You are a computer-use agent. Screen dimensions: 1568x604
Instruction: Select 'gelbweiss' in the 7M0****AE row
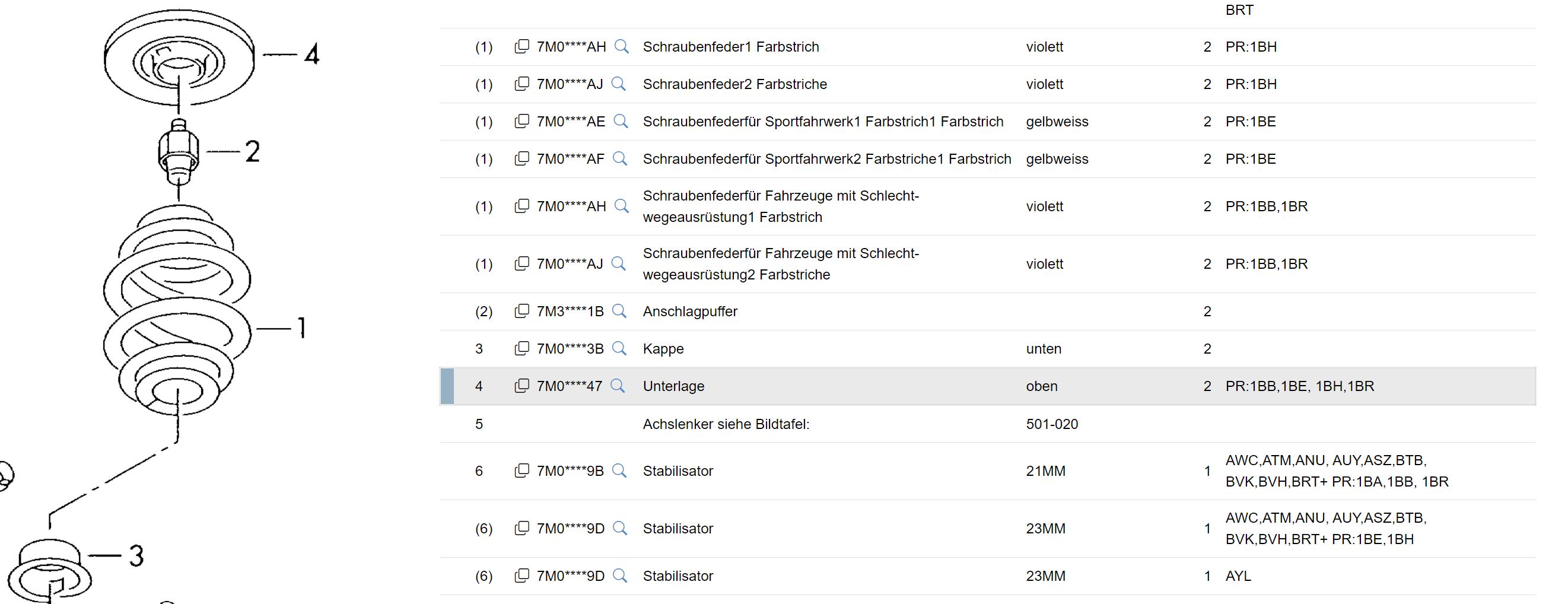[1057, 122]
